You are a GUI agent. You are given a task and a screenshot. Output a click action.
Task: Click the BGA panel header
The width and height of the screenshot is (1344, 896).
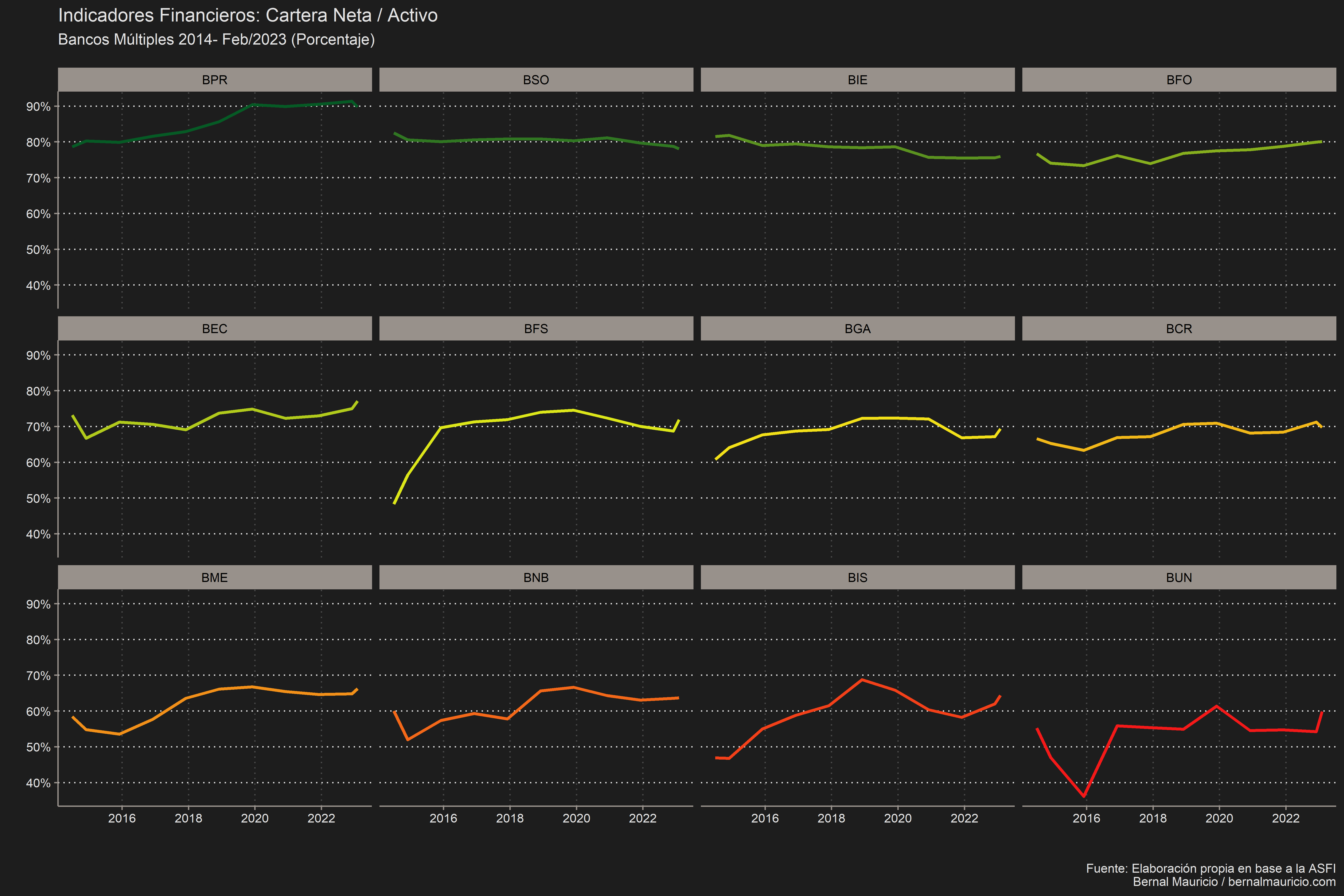pos(858,329)
